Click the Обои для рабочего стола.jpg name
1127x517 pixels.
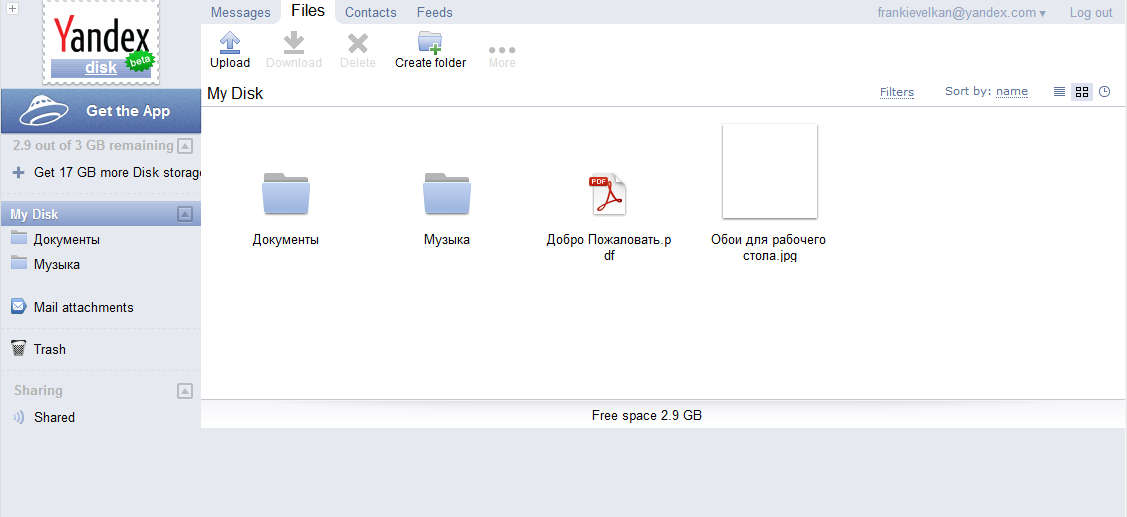point(769,247)
